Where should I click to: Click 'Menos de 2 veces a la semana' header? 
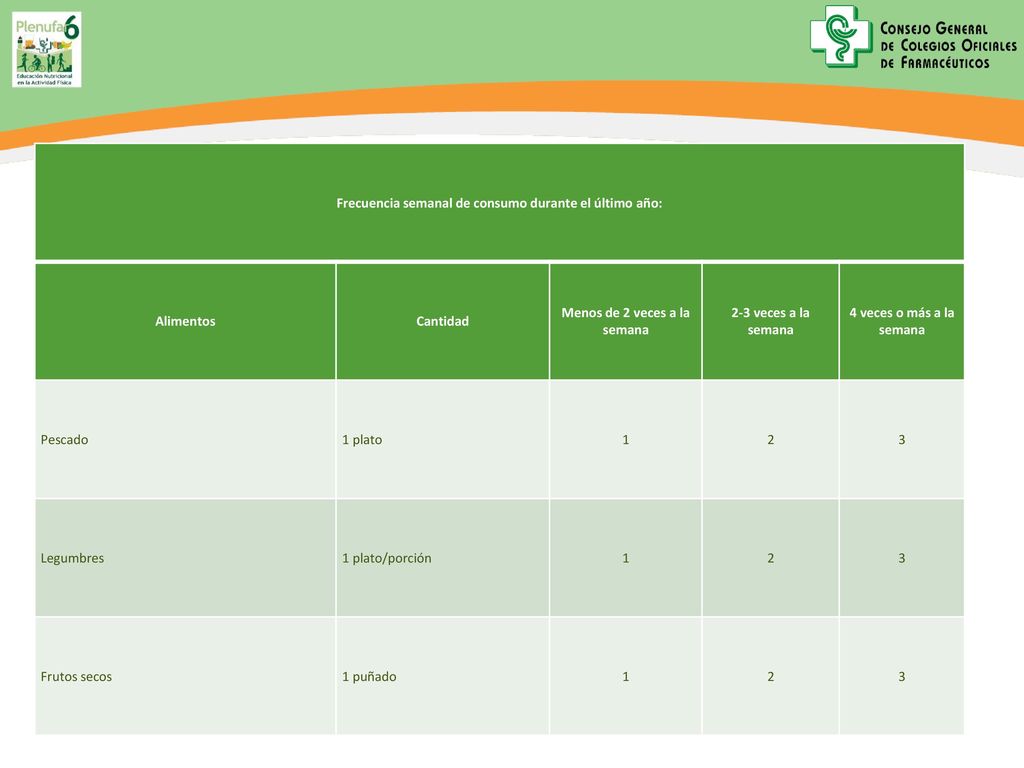[626, 321]
